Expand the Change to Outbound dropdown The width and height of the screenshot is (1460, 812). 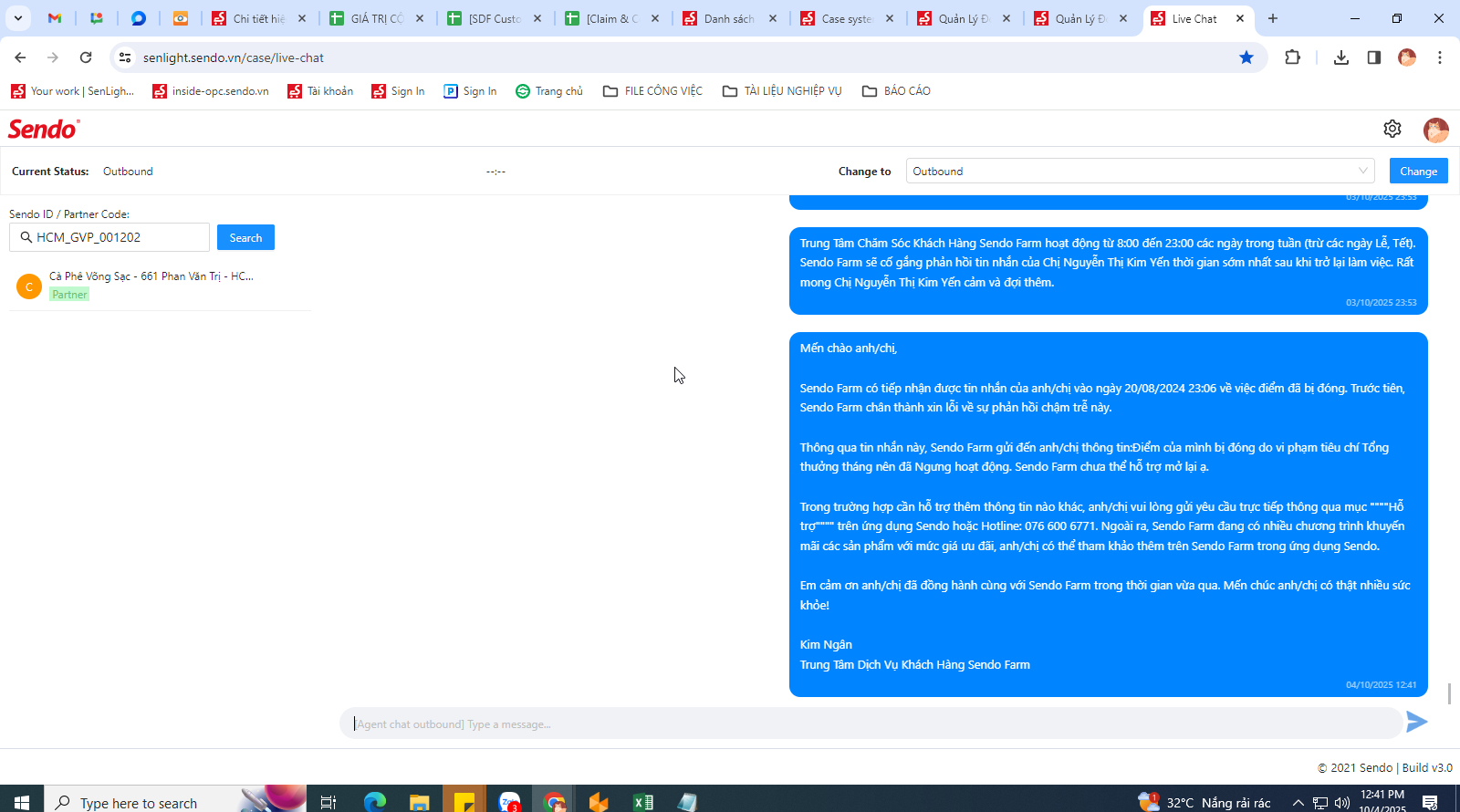tap(1141, 171)
